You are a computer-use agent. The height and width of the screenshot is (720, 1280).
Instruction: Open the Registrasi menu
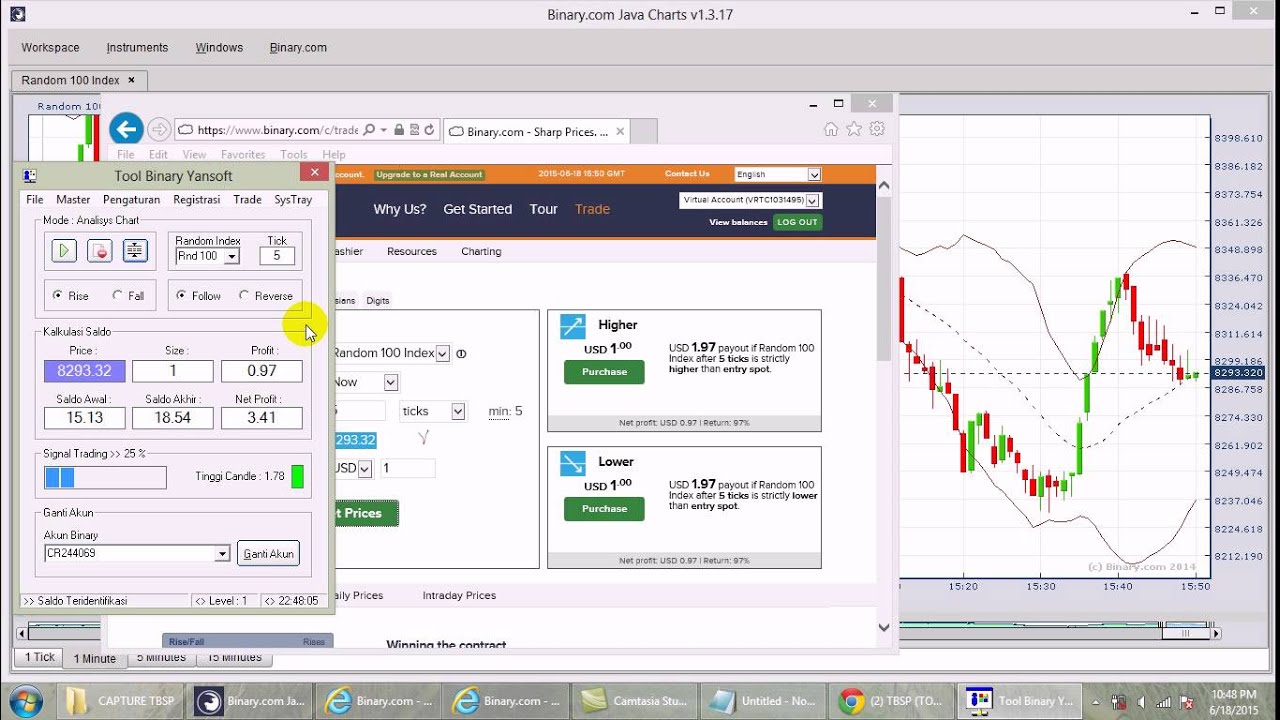[x=196, y=200]
